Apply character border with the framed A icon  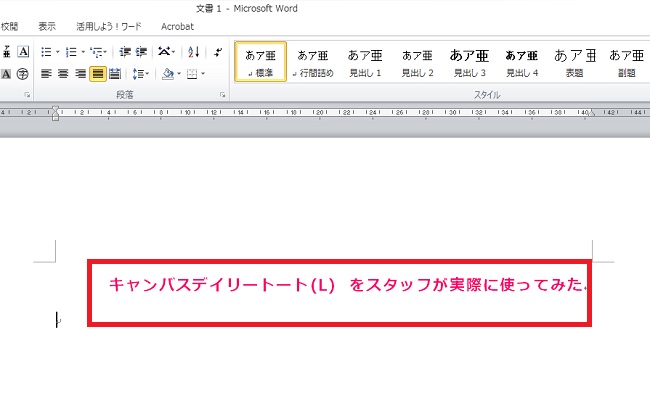pyautogui.click(x=23, y=52)
